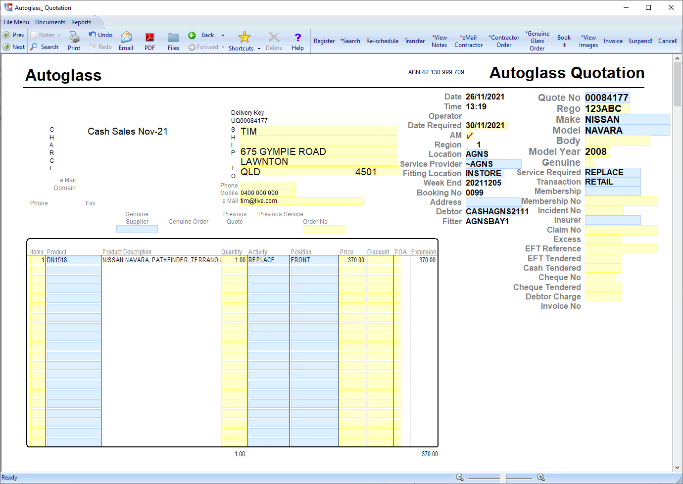Click the Model field showing NAVARA

tap(627, 130)
